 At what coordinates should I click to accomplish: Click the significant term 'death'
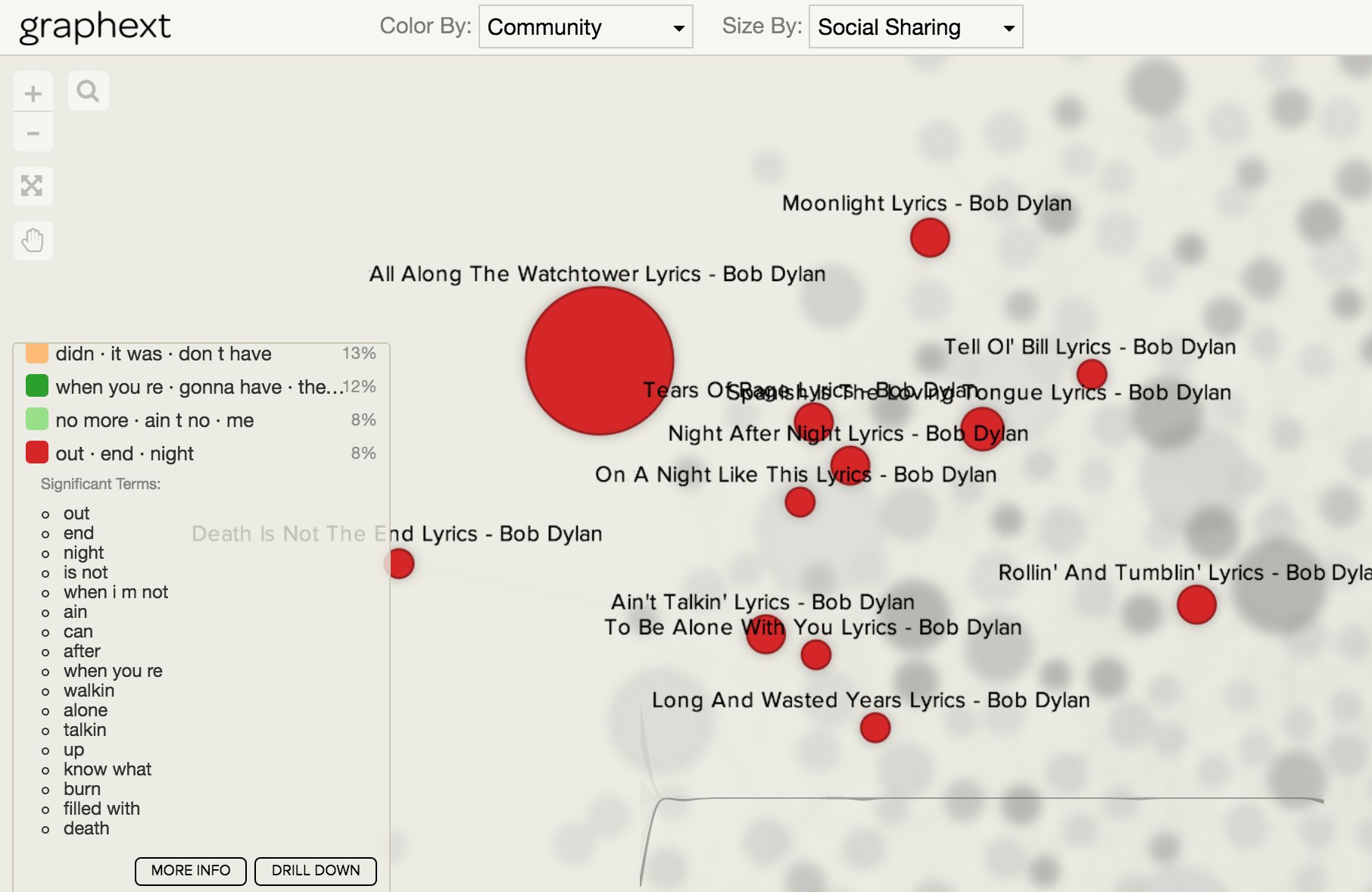pos(86,828)
